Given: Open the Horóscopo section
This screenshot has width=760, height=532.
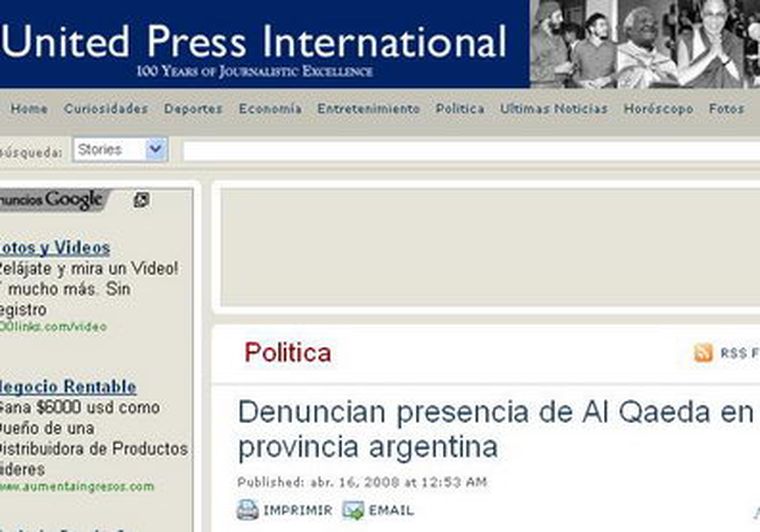Looking at the screenshot, I should [x=658, y=109].
